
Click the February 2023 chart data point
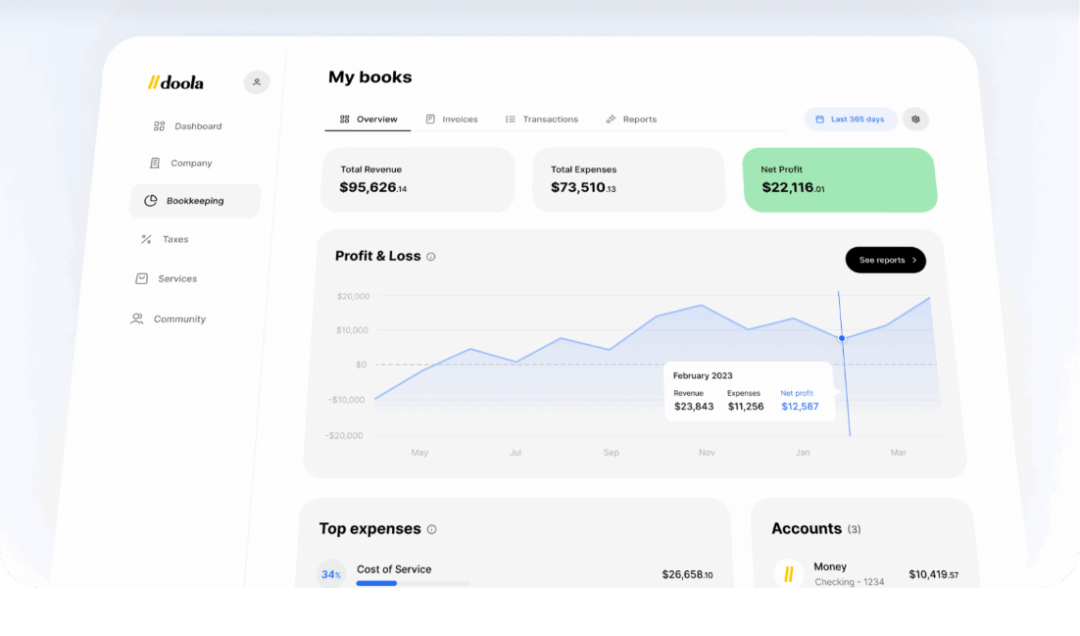point(842,338)
